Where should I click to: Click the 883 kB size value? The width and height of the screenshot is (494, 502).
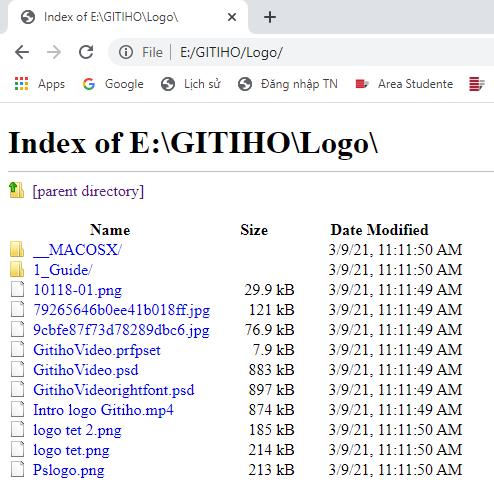coord(272,370)
